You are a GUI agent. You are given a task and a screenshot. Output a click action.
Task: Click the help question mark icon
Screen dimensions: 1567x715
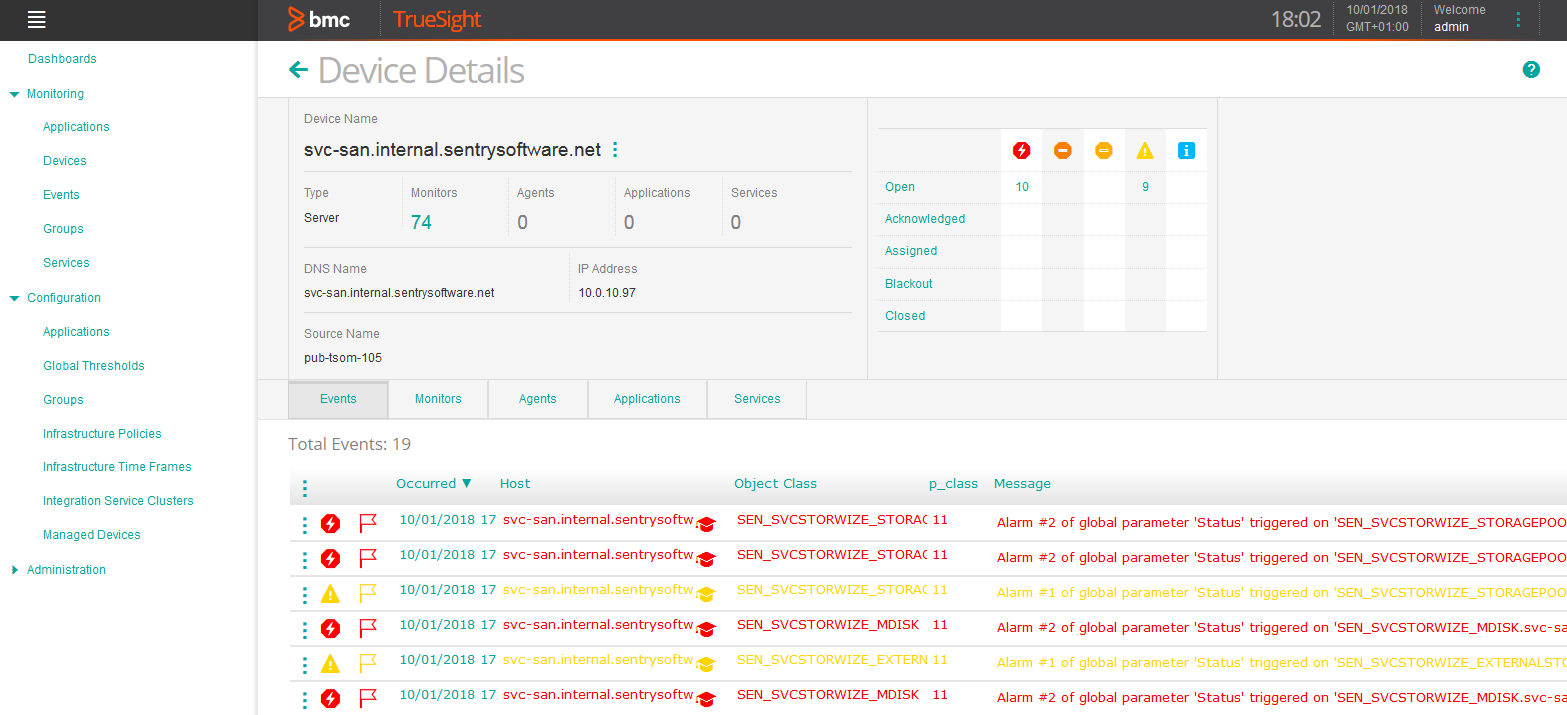click(x=1531, y=70)
